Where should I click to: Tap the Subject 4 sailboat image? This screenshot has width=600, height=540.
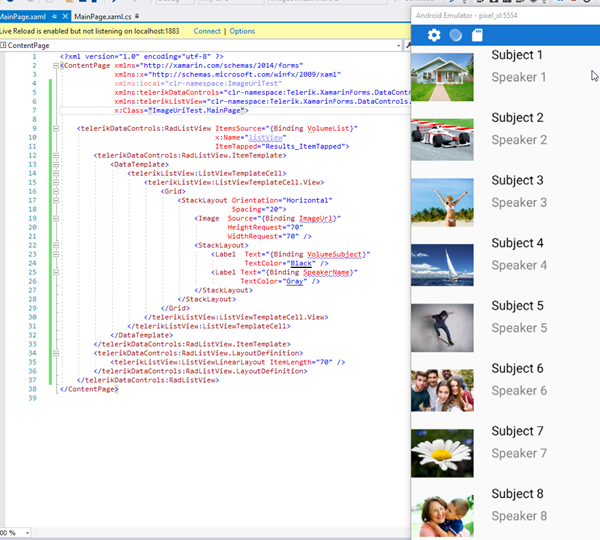pyautogui.click(x=442, y=264)
